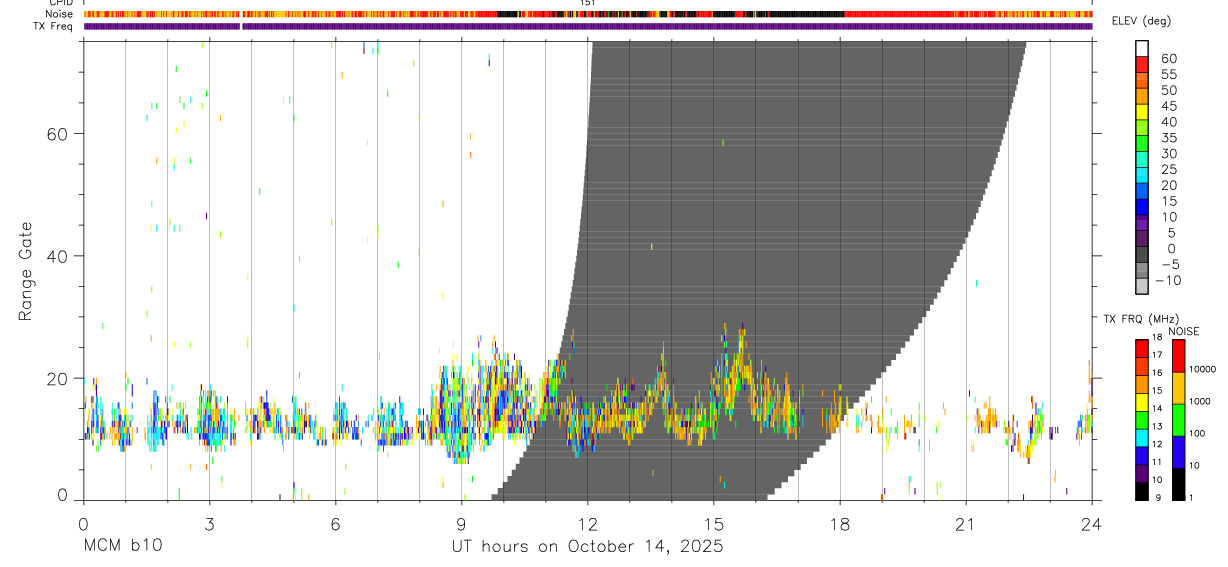Click the green swatch in the NOISE colorbar

pos(1179,420)
